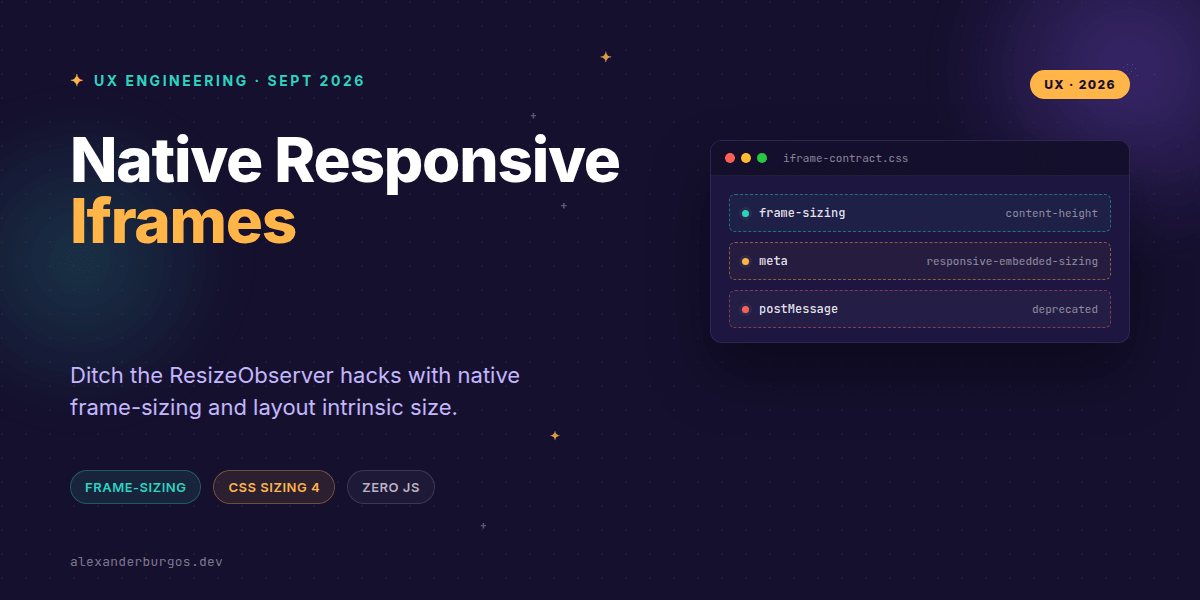Select the meta row label

point(773,261)
